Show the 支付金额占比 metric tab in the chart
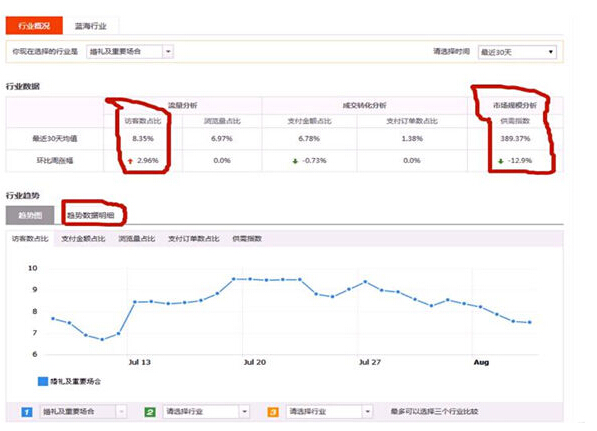Viewport: 597px width, 431px height. [x=83, y=239]
